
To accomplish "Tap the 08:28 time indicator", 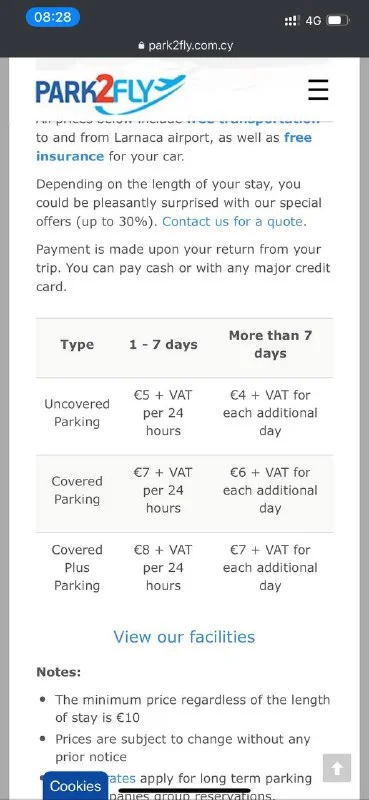I will (53, 17).
